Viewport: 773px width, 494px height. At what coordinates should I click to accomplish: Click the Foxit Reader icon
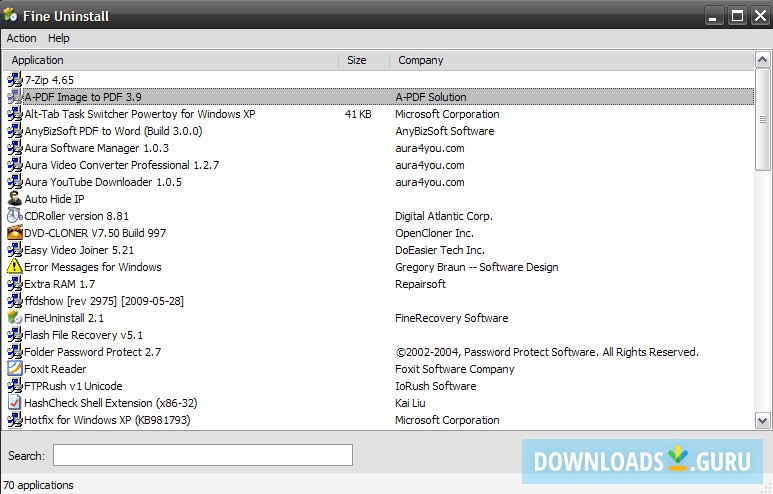[15, 369]
